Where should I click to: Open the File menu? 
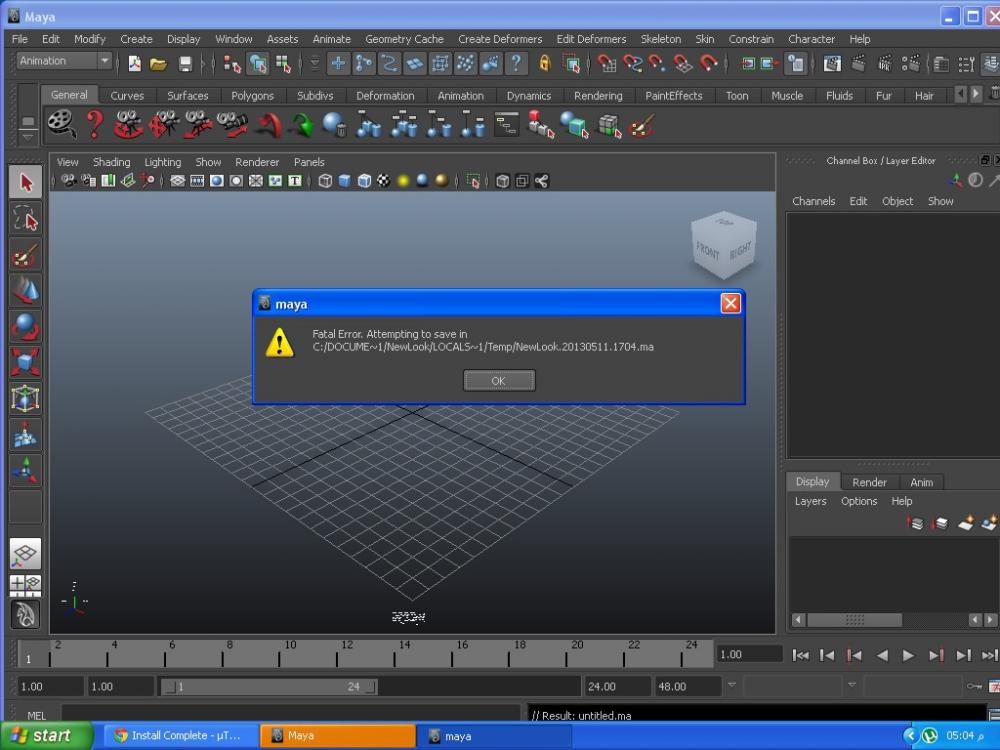pos(20,39)
